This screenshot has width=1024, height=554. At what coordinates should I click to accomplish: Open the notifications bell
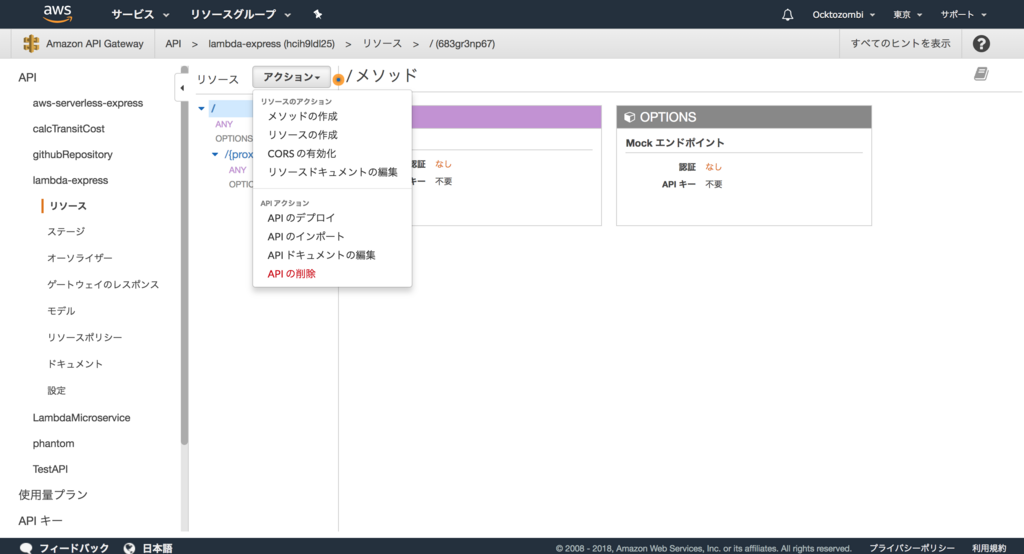click(788, 14)
